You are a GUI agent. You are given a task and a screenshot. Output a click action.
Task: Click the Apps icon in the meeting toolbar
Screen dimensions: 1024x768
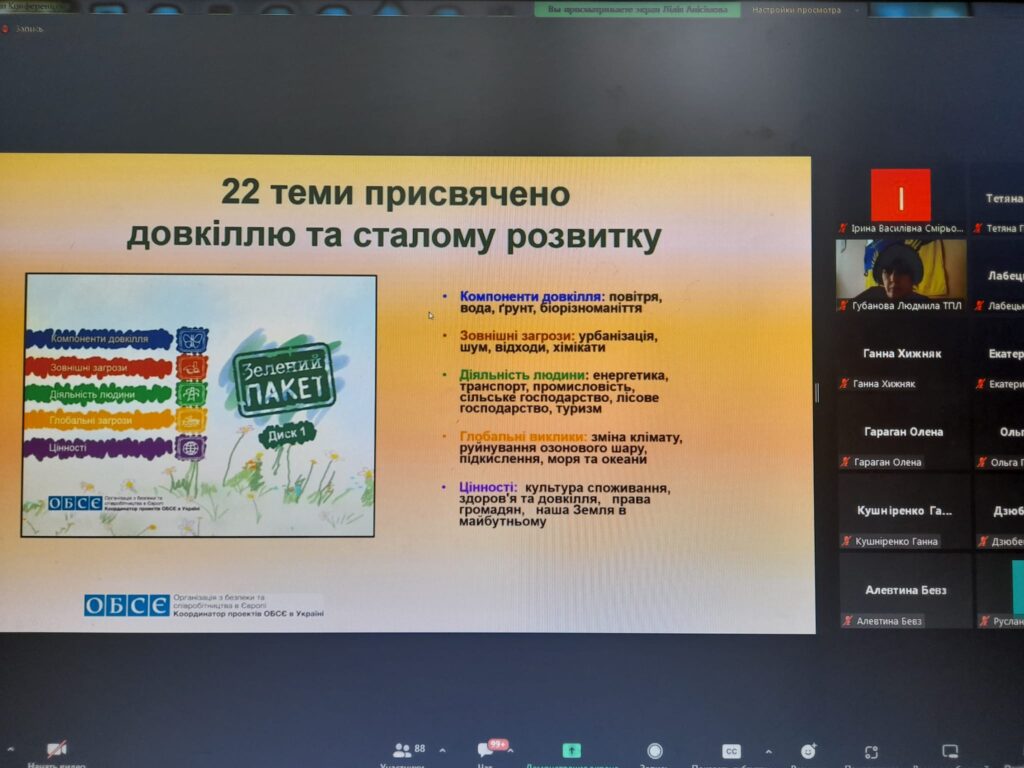872,751
